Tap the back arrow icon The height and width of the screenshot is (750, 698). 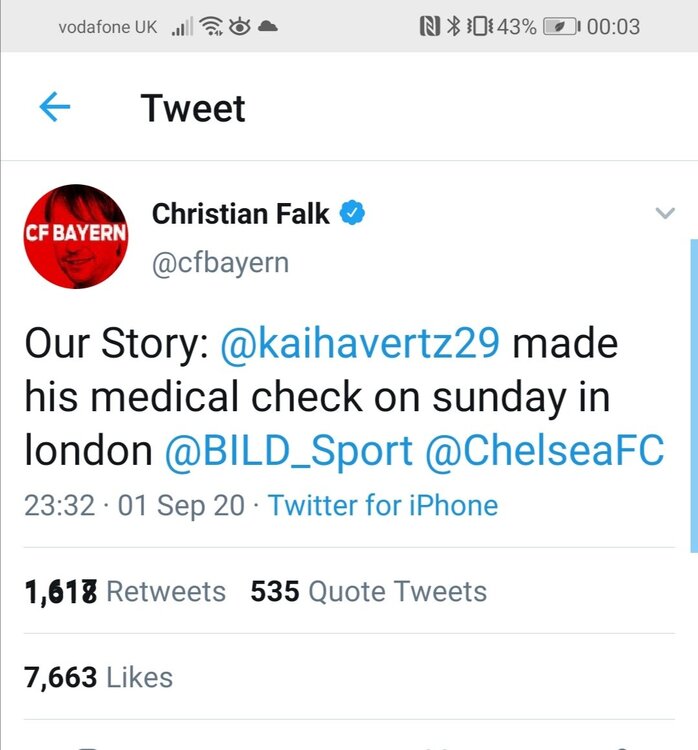[55, 107]
